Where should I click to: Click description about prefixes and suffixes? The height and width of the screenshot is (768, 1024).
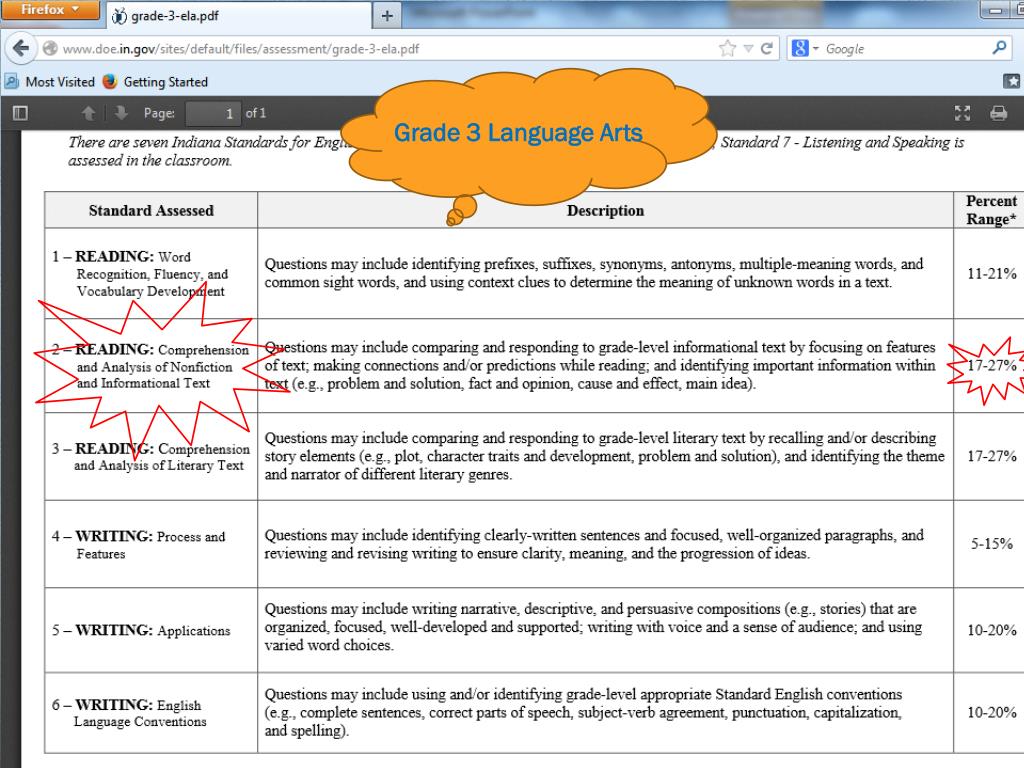coord(594,273)
